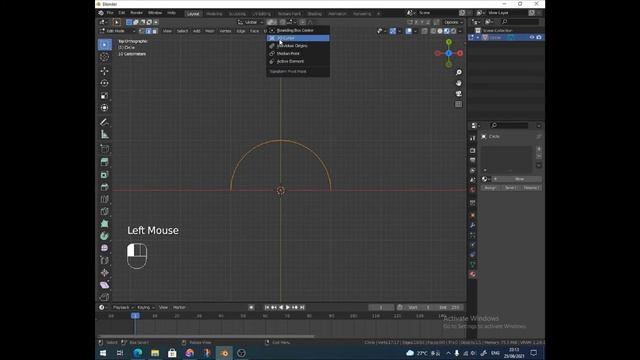Viewport: 640px width, 360px height.
Task: Open the overlays dropdown arrow
Action: (x=415, y=31)
